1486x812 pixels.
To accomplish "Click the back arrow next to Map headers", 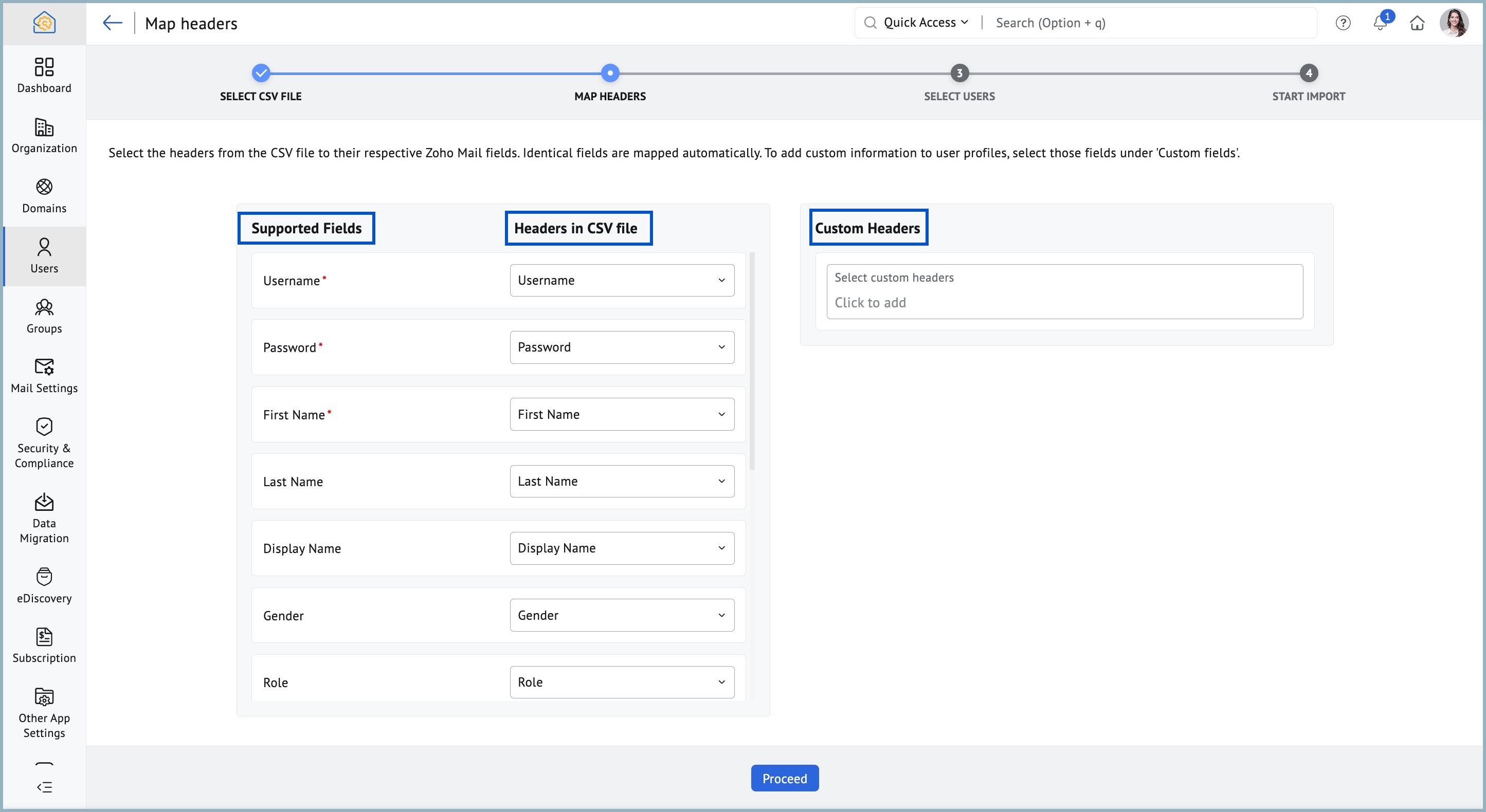I will pyautogui.click(x=113, y=23).
